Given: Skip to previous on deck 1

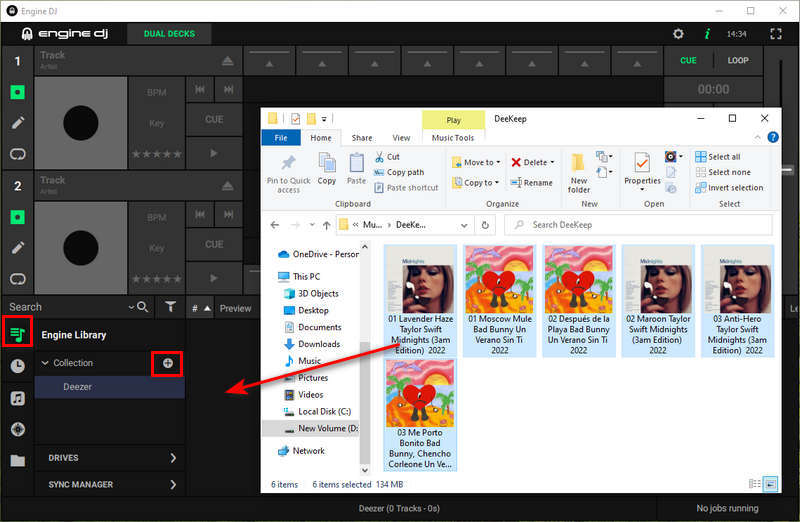Looking at the screenshot, I should click(x=200, y=90).
